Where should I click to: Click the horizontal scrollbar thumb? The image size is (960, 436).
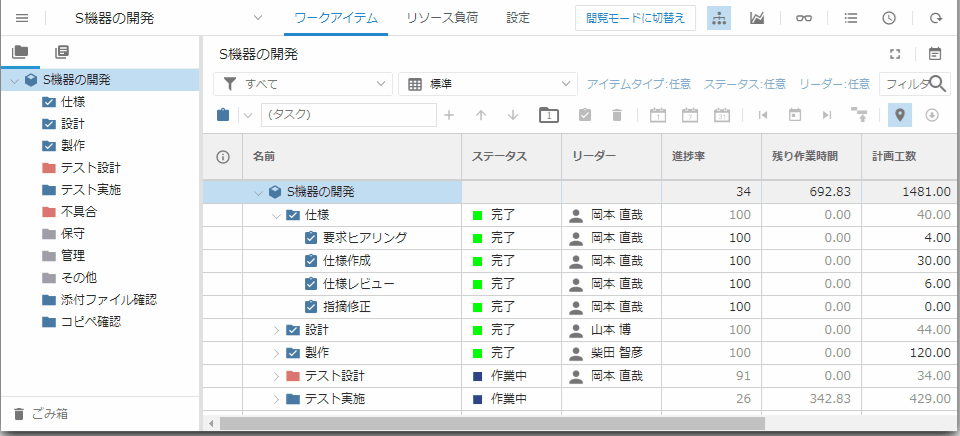pyautogui.click(x=492, y=423)
